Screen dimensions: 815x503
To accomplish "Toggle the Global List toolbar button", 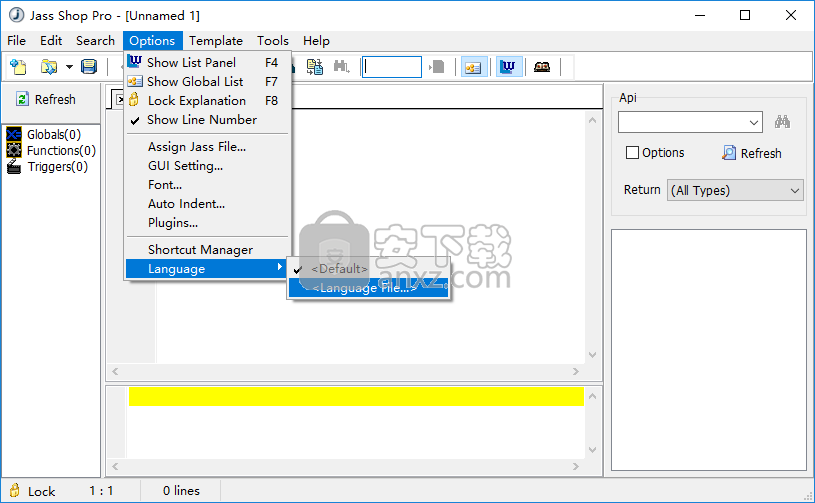I will [x=474, y=67].
